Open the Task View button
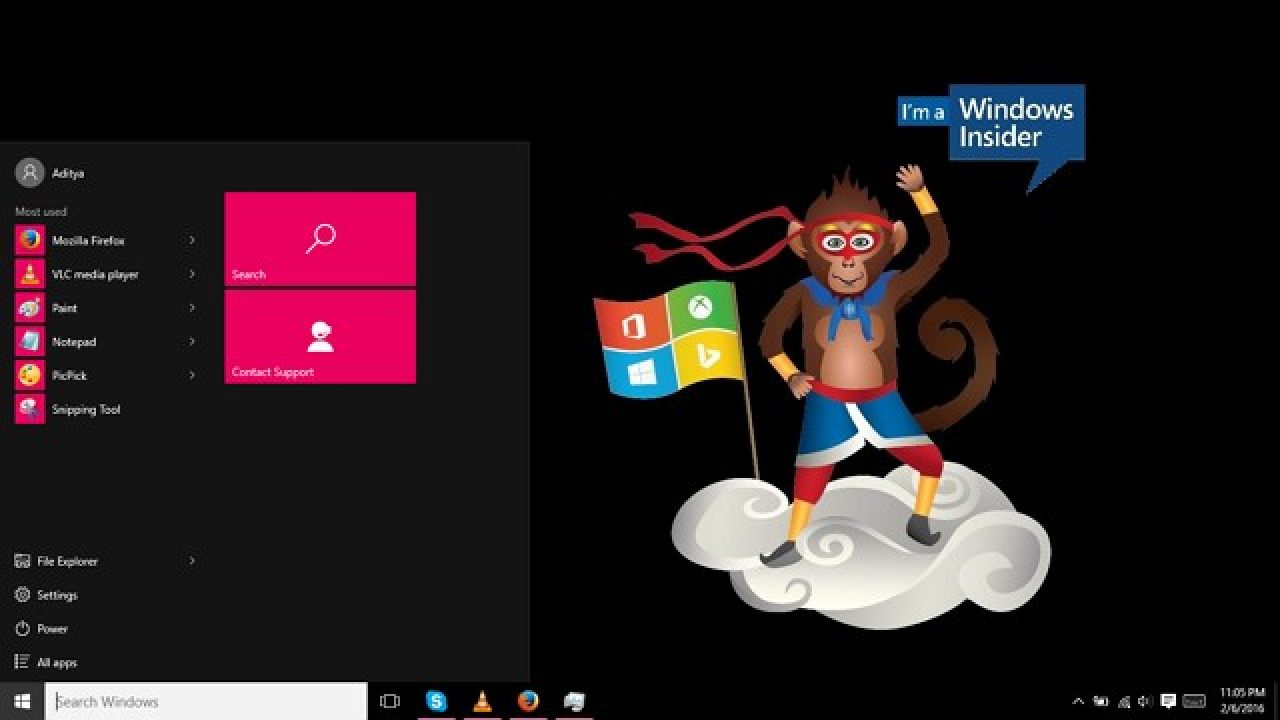The image size is (1280, 720). point(390,701)
